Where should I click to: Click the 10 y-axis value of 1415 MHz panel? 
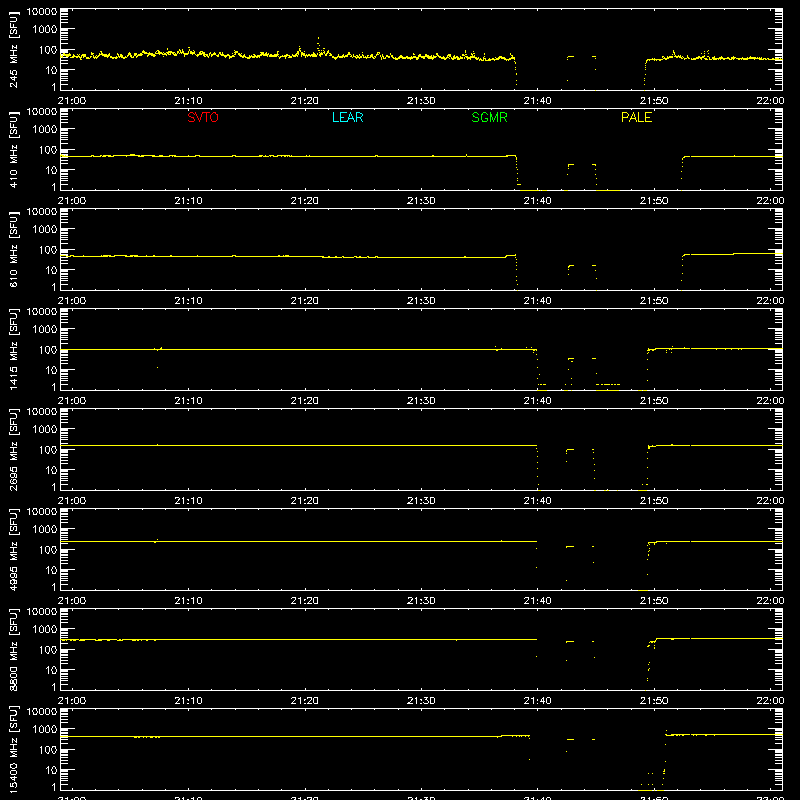[x=51, y=370]
